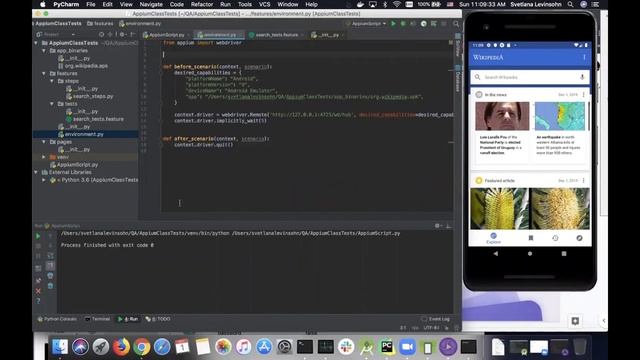Screen dimensions: 640x360
Task: Select org.wikipedia.apk in the project tree
Action: coord(83,66)
